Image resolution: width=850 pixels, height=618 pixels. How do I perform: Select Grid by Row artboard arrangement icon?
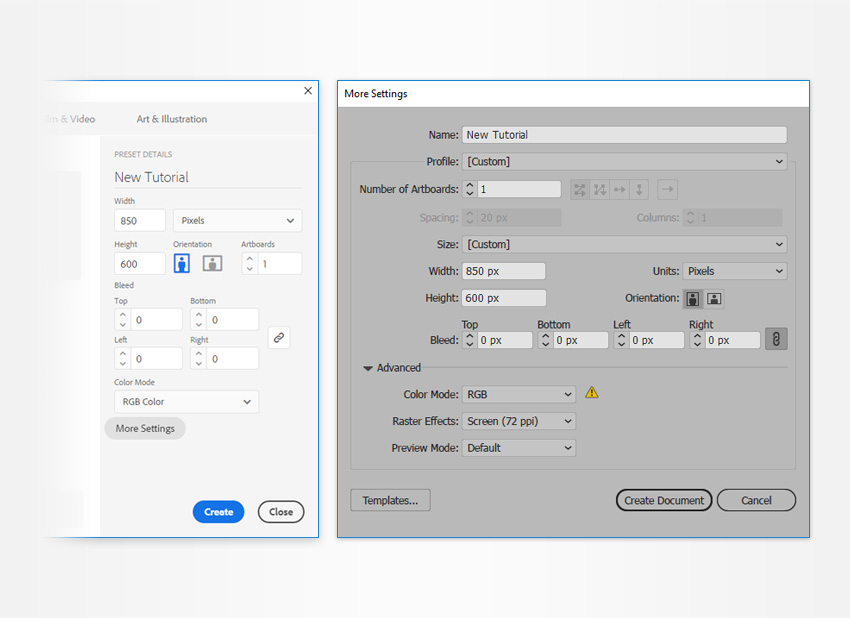(580, 189)
